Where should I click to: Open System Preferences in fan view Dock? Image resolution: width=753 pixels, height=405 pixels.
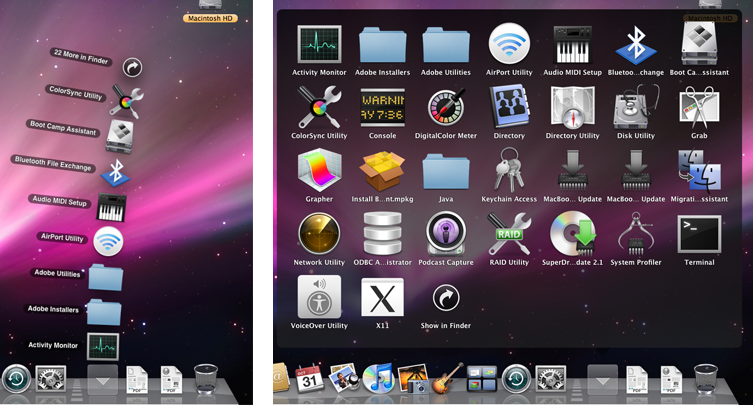click(50, 379)
